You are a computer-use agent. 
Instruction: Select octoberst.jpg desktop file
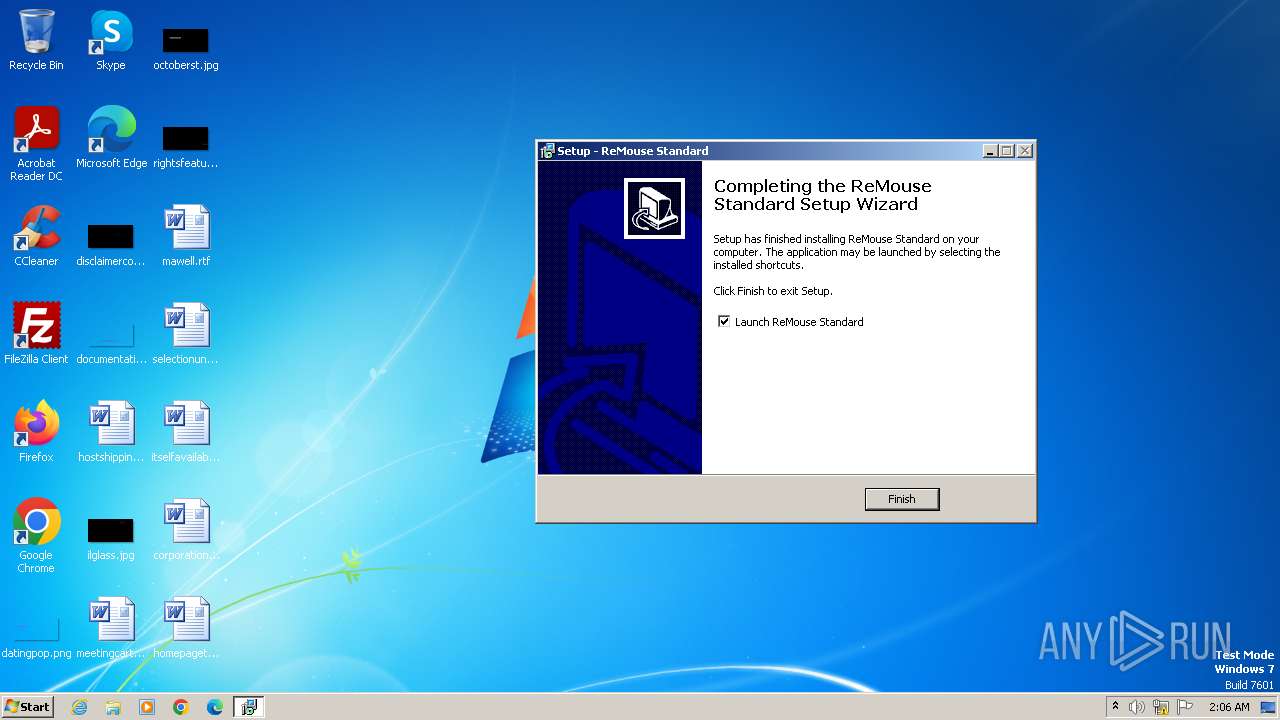[x=186, y=48]
